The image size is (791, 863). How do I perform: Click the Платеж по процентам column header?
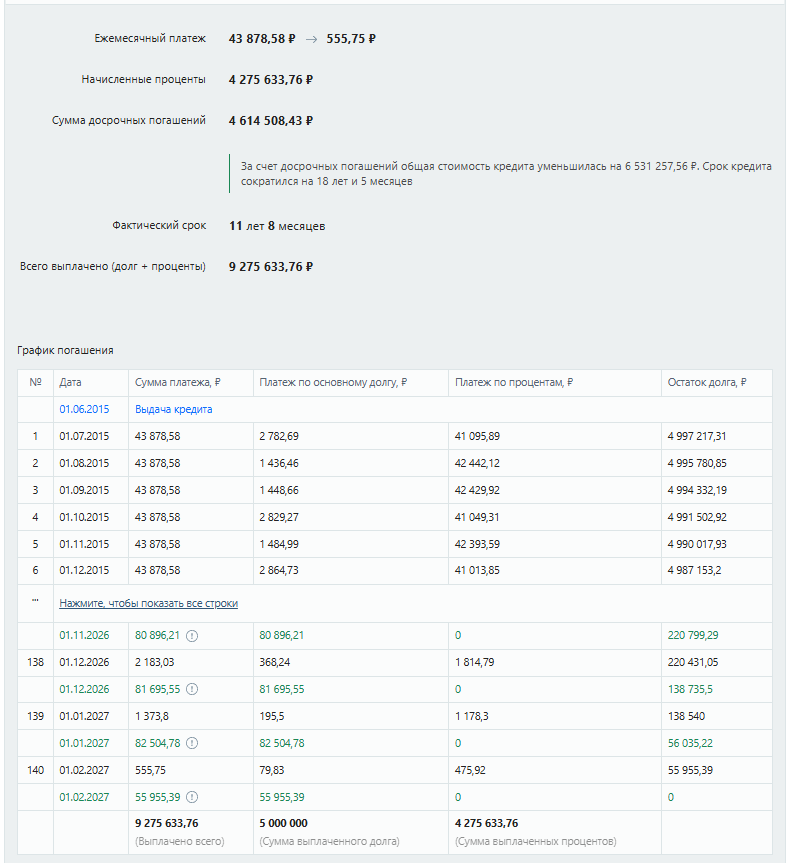point(514,383)
